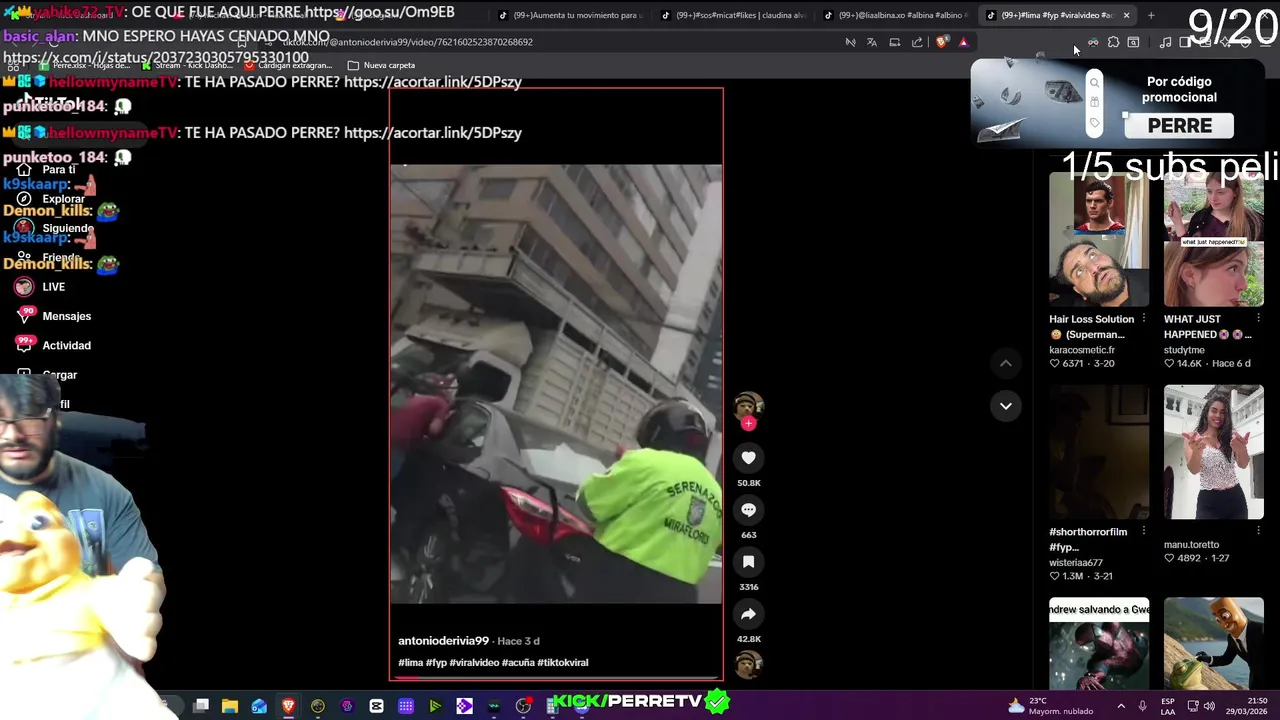Open File Explorer from the taskbar

pos(230,706)
